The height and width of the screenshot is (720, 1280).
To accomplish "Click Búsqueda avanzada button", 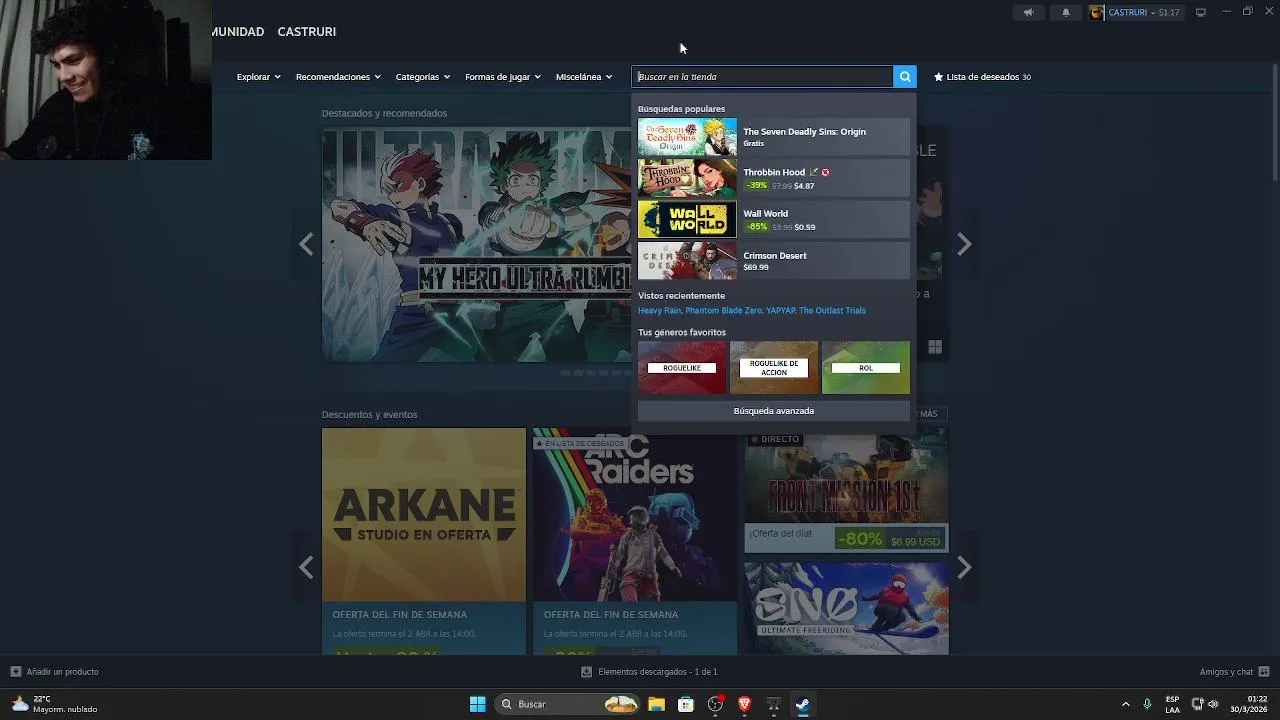I will click(774, 411).
